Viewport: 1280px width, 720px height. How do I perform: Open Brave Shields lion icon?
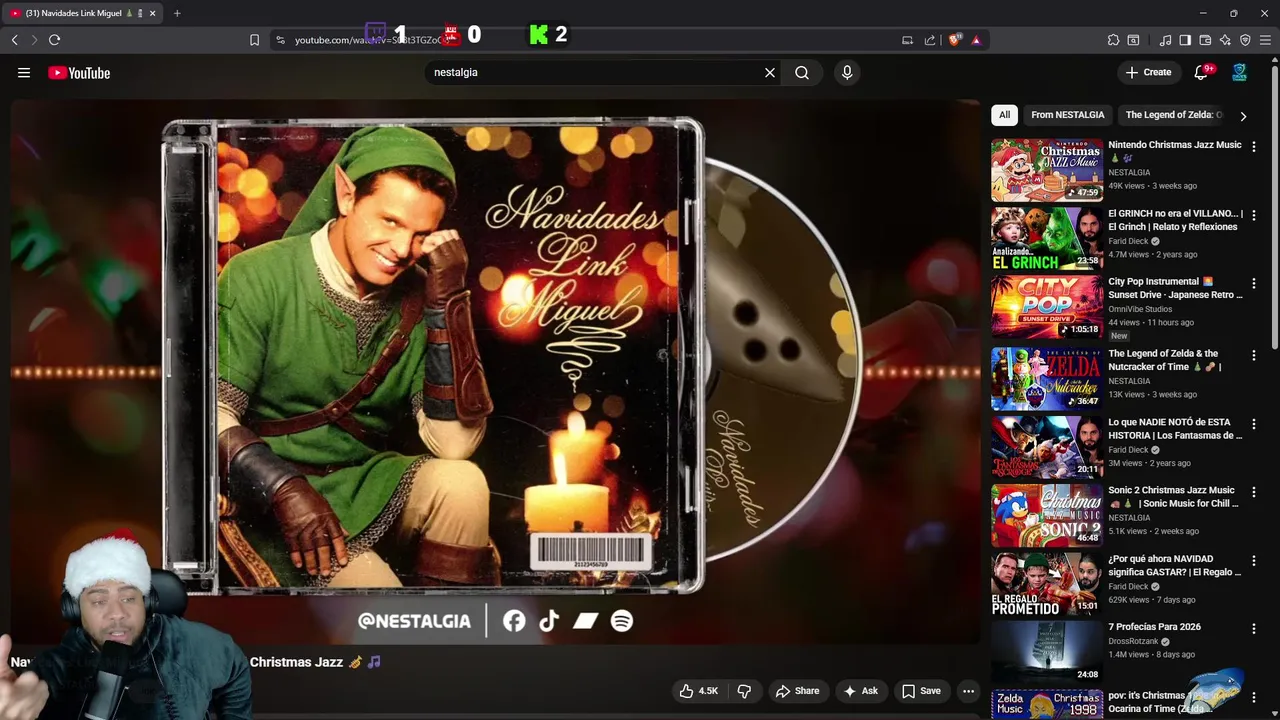[x=955, y=40]
